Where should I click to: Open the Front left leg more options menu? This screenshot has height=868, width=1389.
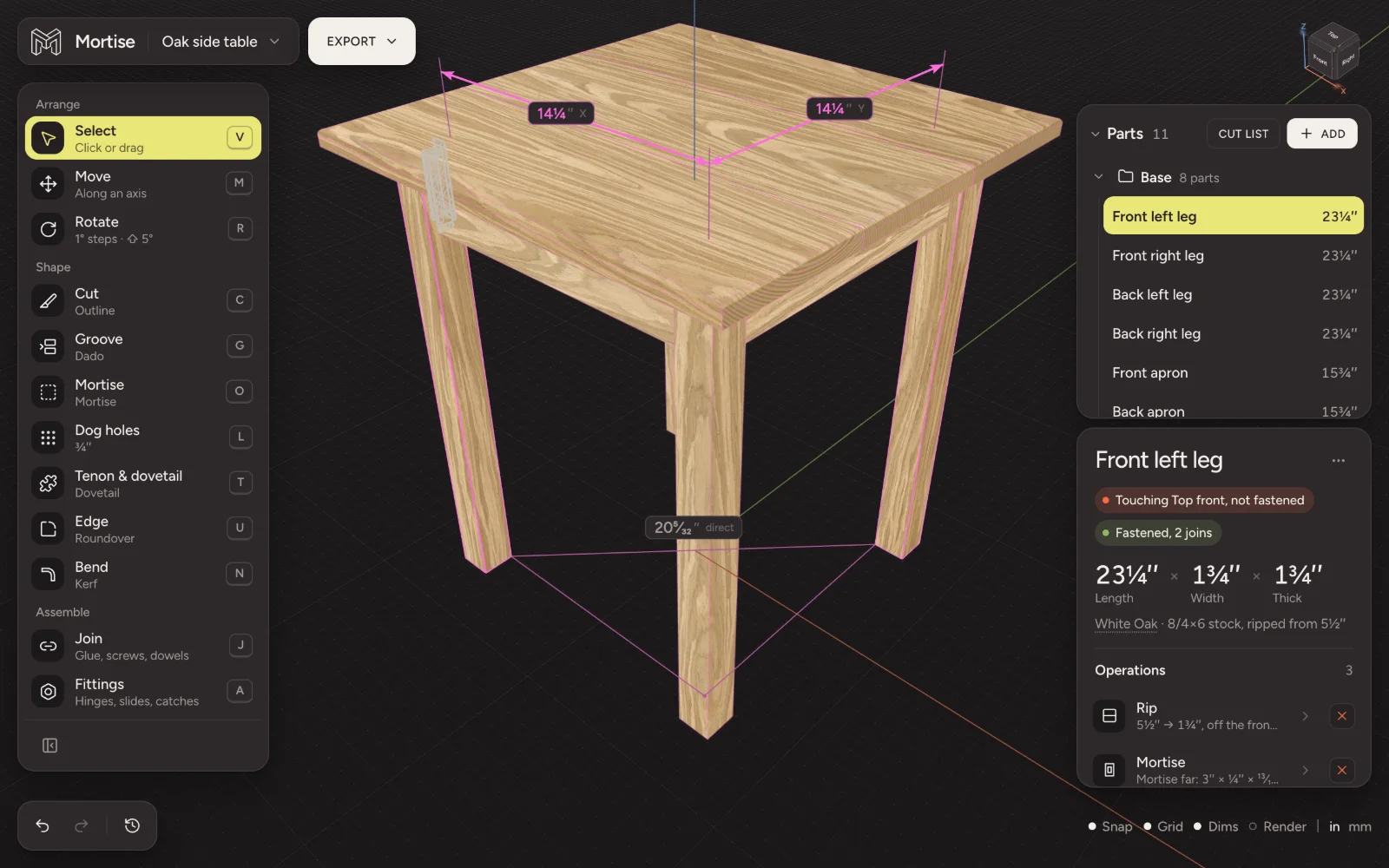(1339, 461)
